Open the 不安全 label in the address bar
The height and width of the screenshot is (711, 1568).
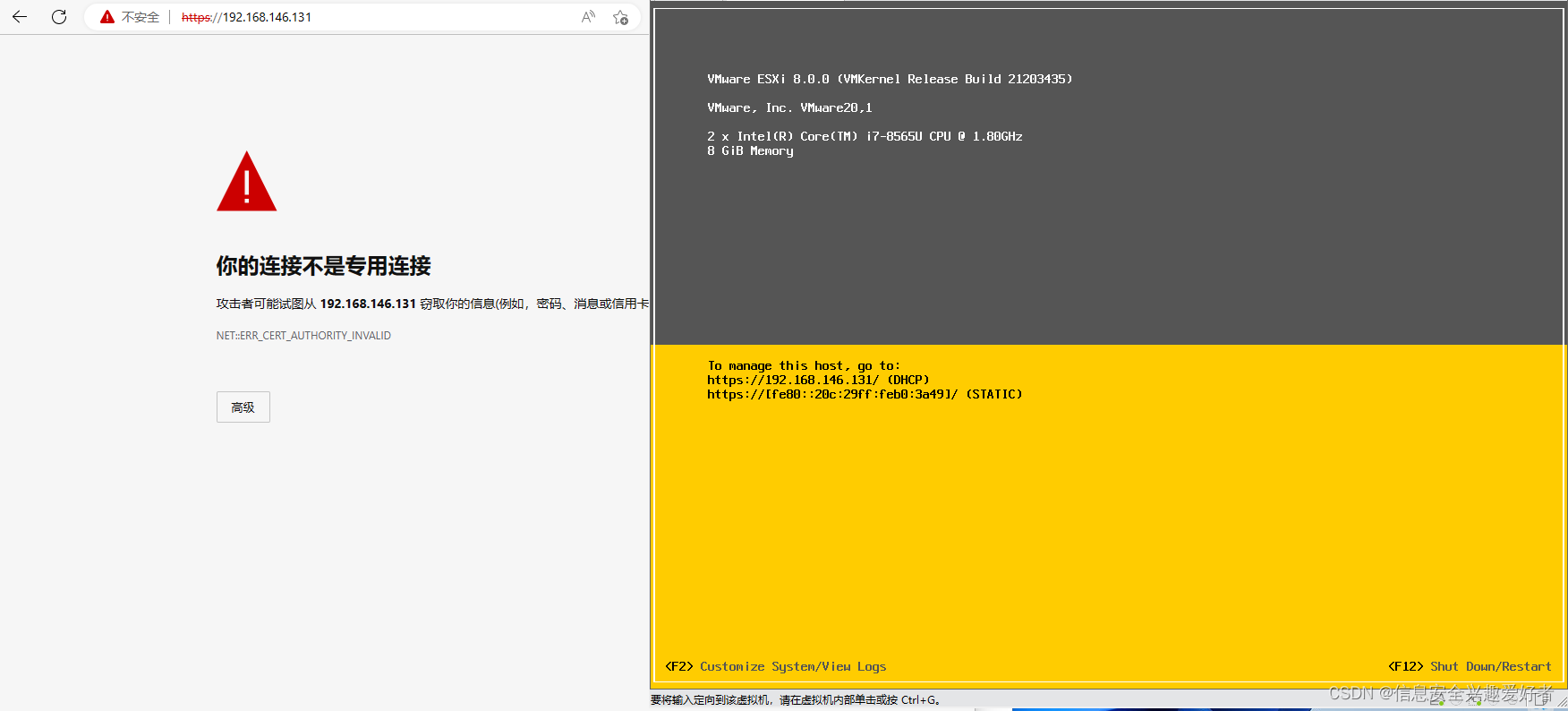click(141, 17)
